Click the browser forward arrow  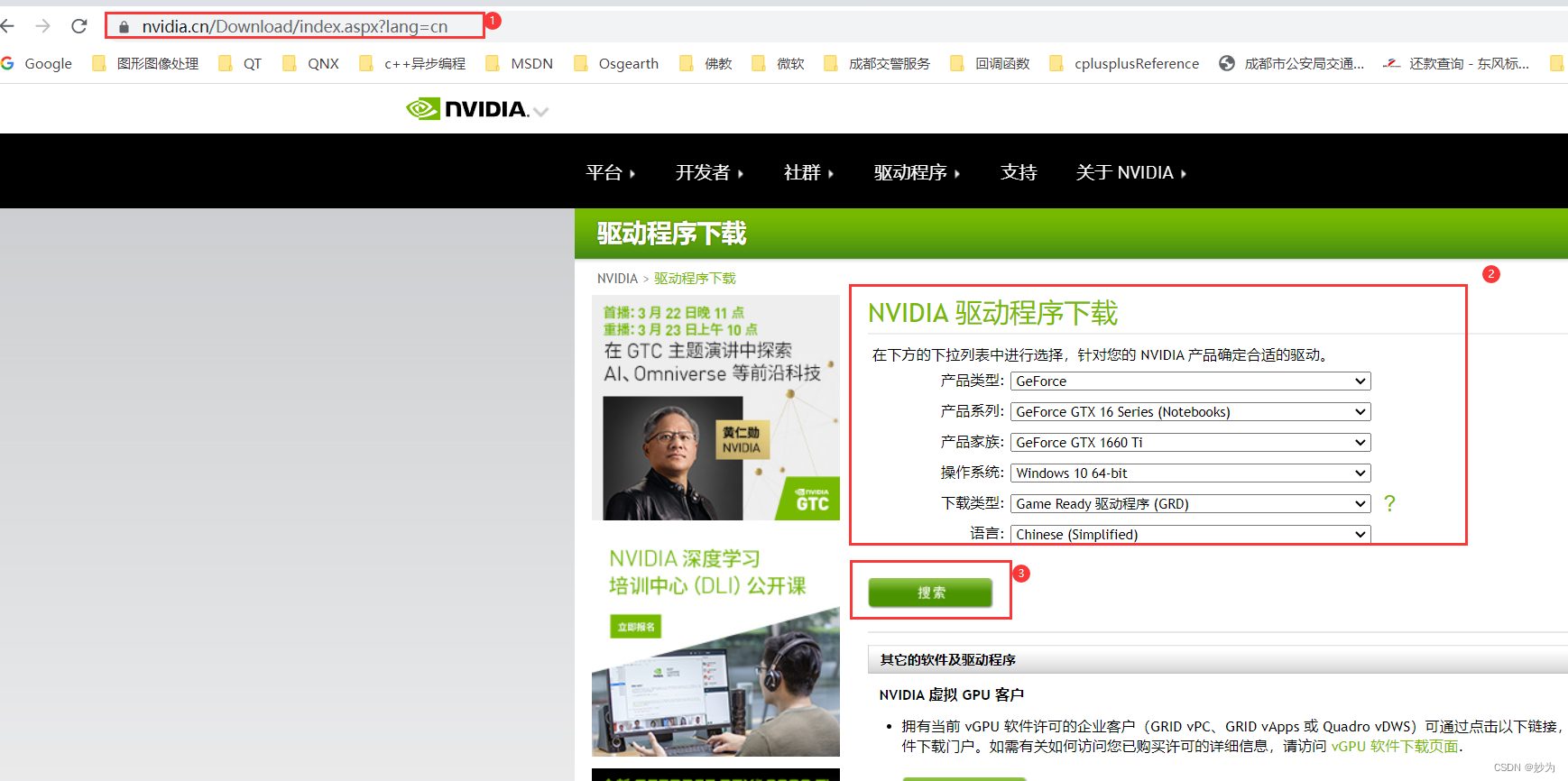[42, 26]
